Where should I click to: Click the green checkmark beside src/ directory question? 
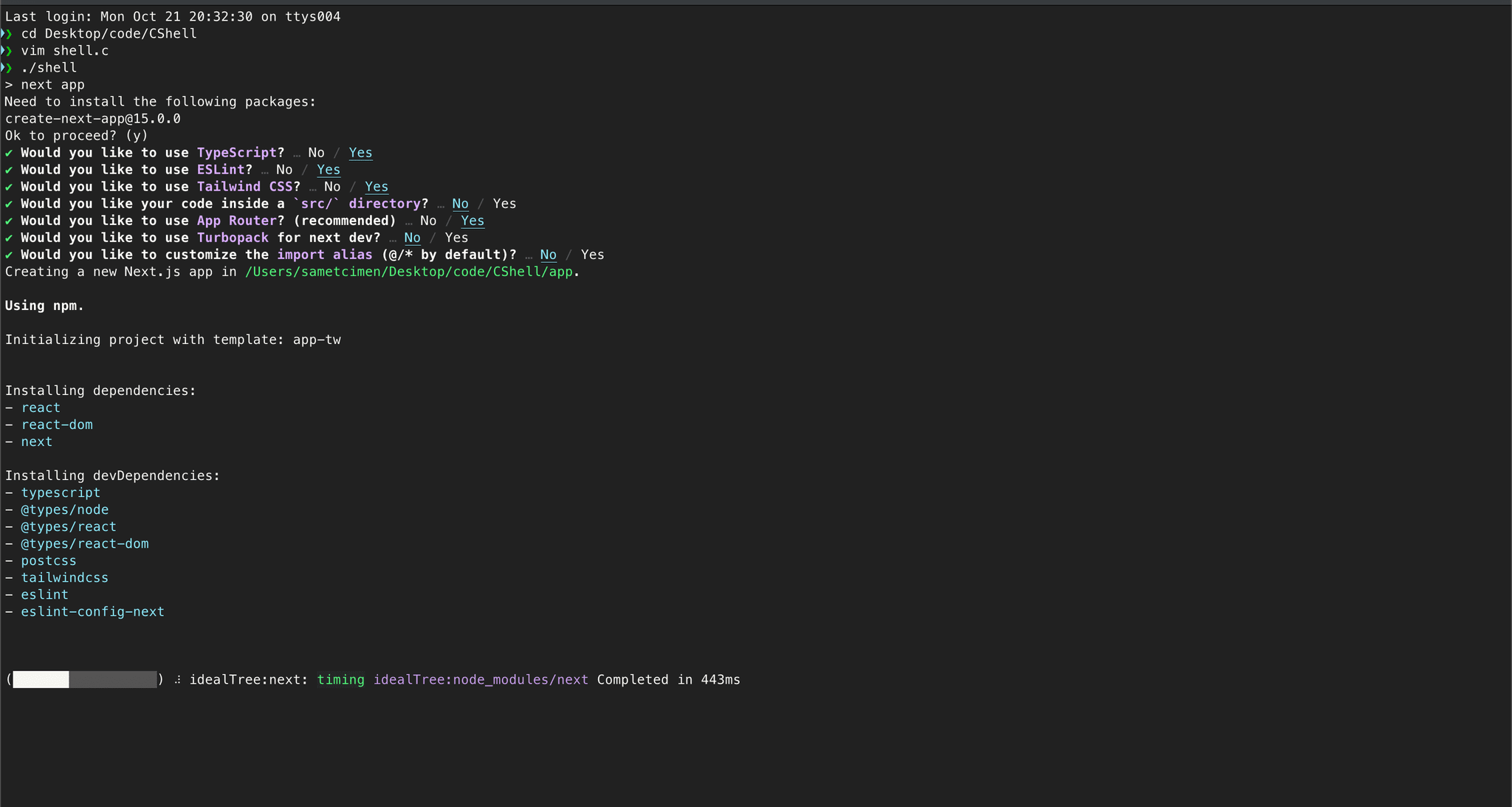pyautogui.click(x=9, y=204)
